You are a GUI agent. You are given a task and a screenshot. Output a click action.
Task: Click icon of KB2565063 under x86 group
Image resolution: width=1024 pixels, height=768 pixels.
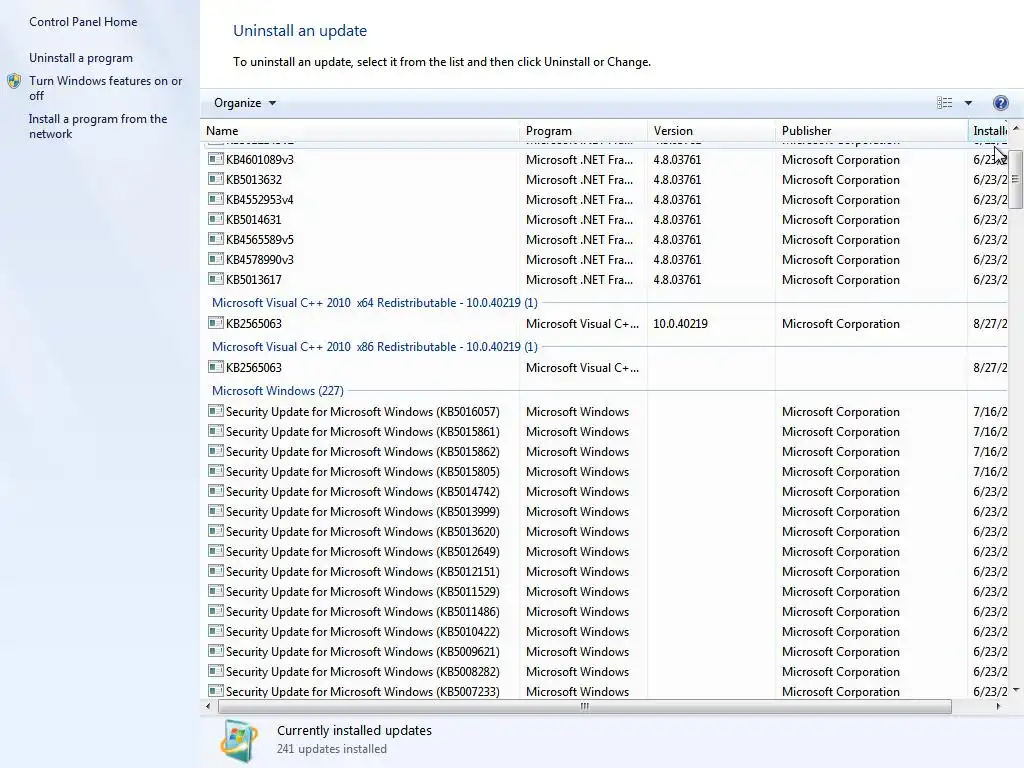pyautogui.click(x=216, y=366)
